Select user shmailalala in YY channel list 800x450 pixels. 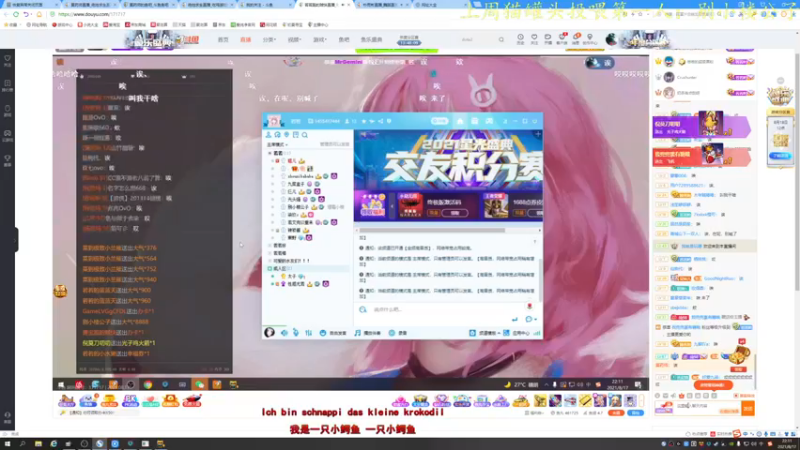[x=301, y=176]
